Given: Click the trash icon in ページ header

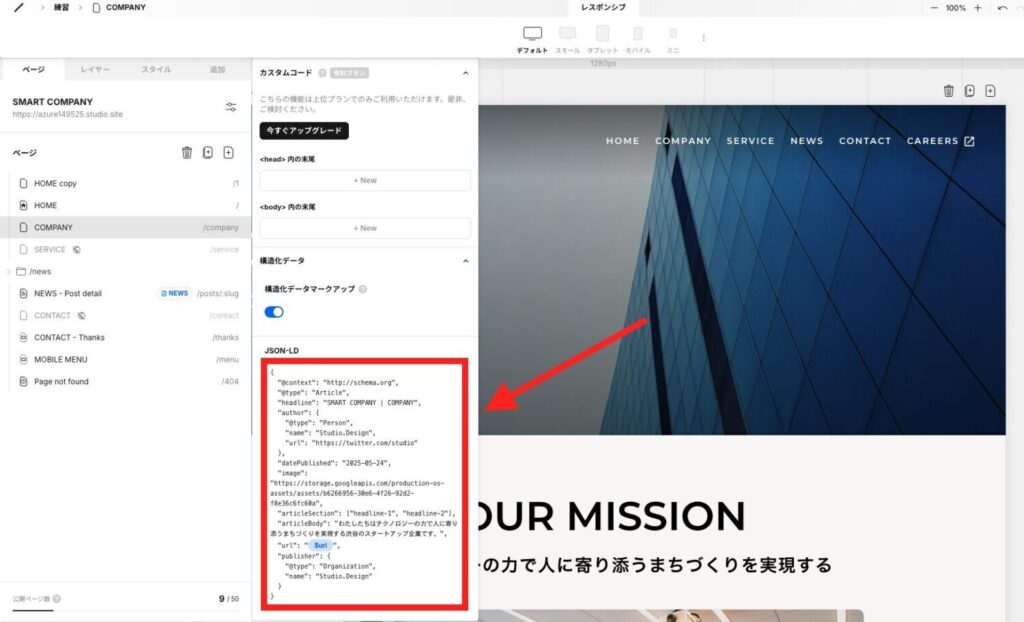Looking at the screenshot, I should [186, 153].
